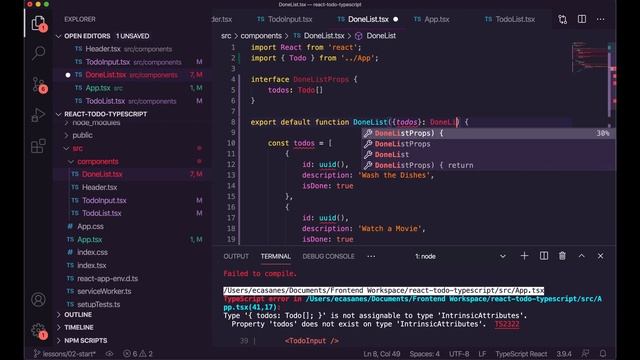This screenshot has width=640, height=360.
Task: Open the Accounts menu icon
Action: 38,300
